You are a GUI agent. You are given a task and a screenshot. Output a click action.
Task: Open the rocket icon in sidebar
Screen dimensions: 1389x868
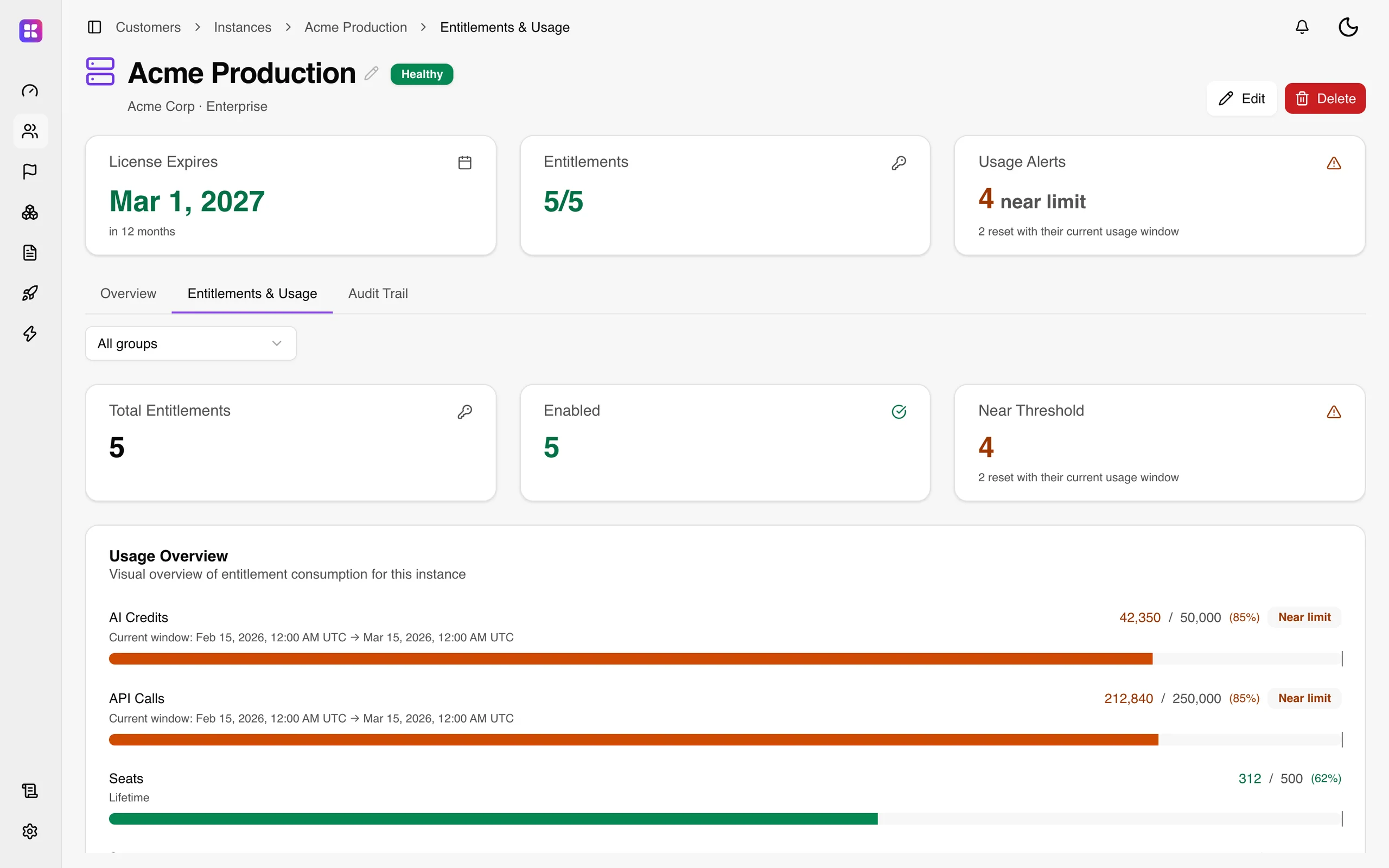pyautogui.click(x=30, y=293)
